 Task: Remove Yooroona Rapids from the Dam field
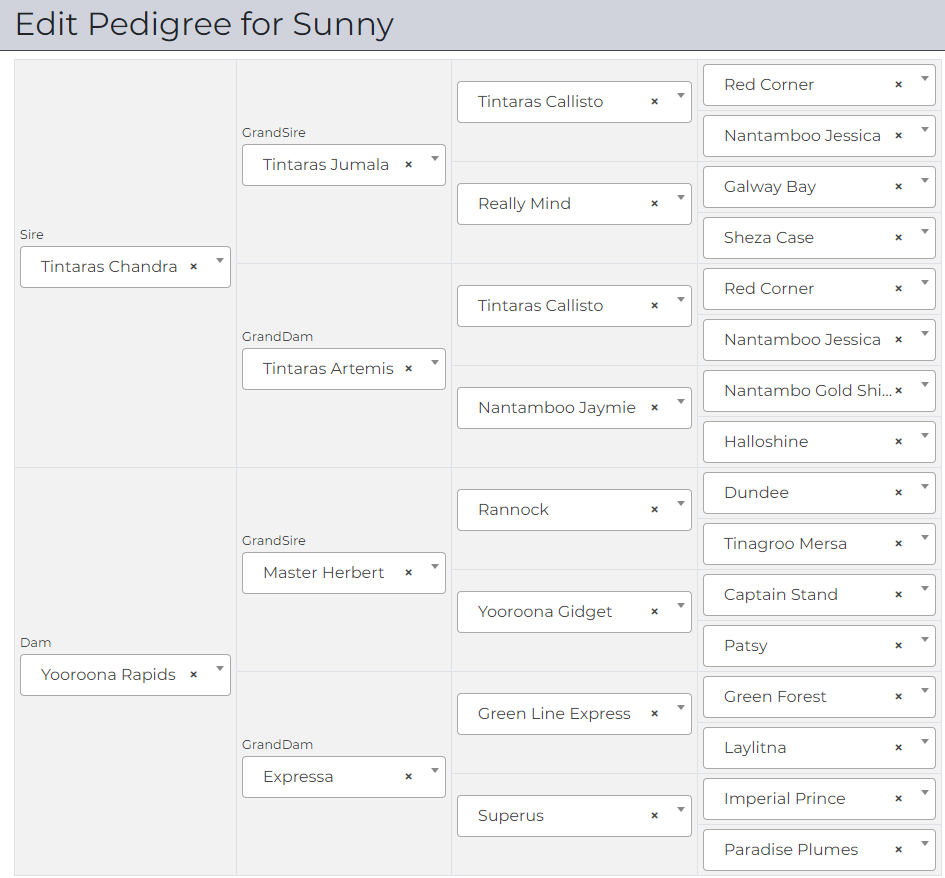point(194,675)
